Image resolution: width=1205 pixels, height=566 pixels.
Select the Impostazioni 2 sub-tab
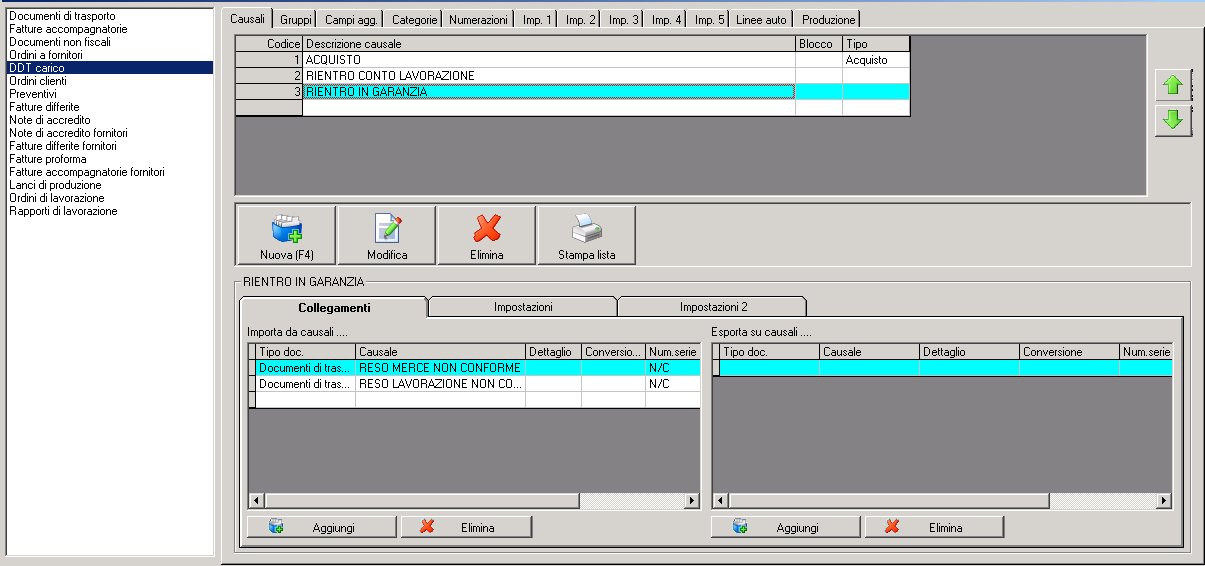point(713,307)
